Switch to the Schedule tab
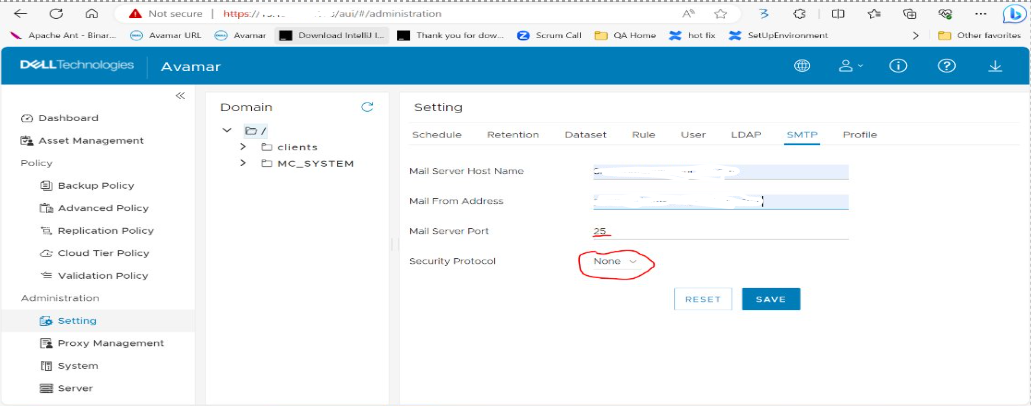 [437, 134]
